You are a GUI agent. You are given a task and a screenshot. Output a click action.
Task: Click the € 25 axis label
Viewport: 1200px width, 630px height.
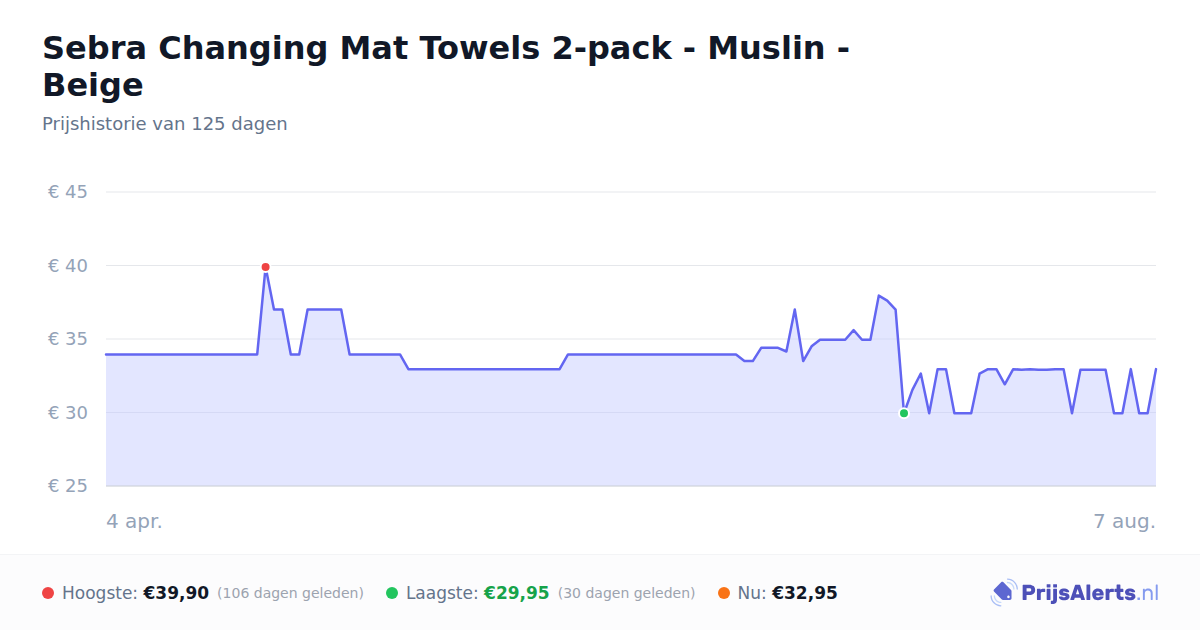[68, 486]
